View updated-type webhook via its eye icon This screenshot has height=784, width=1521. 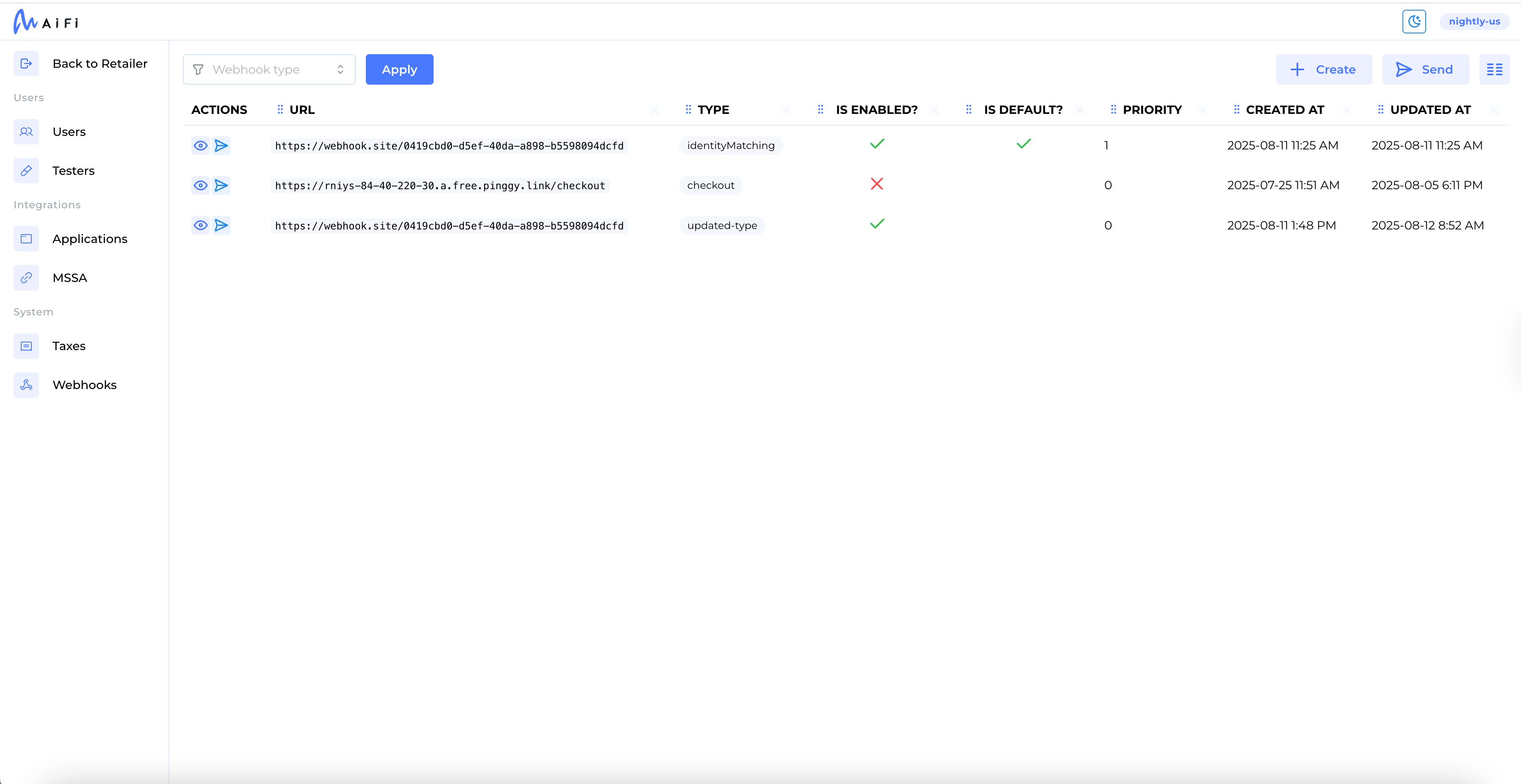coord(201,225)
